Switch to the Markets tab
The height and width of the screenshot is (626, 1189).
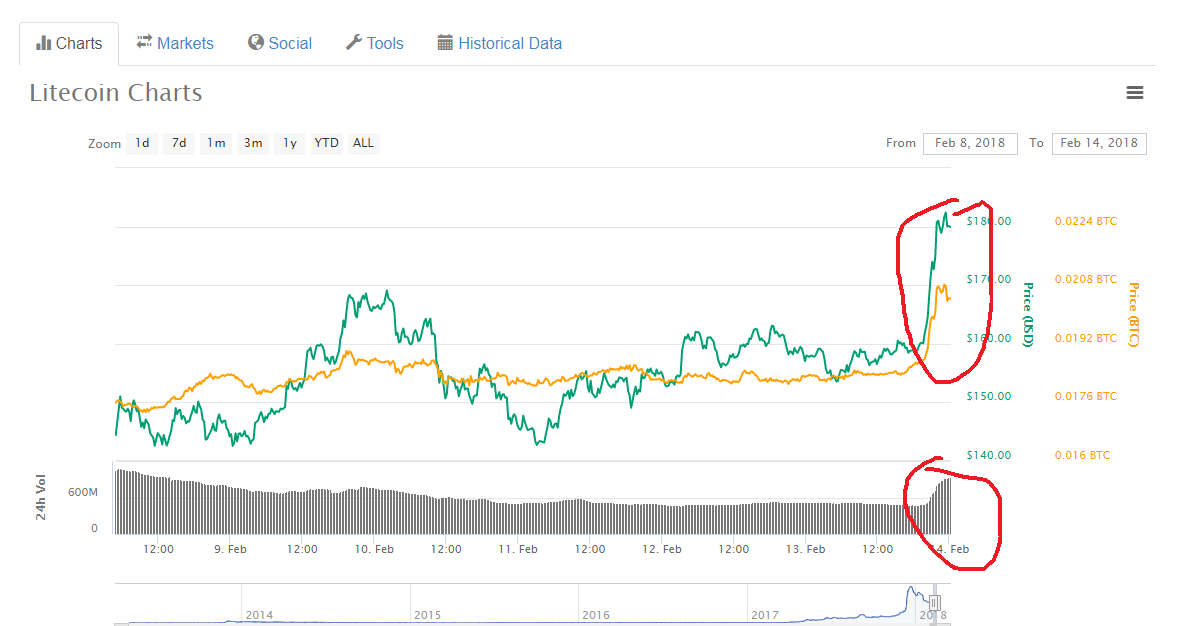tap(175, 43)
